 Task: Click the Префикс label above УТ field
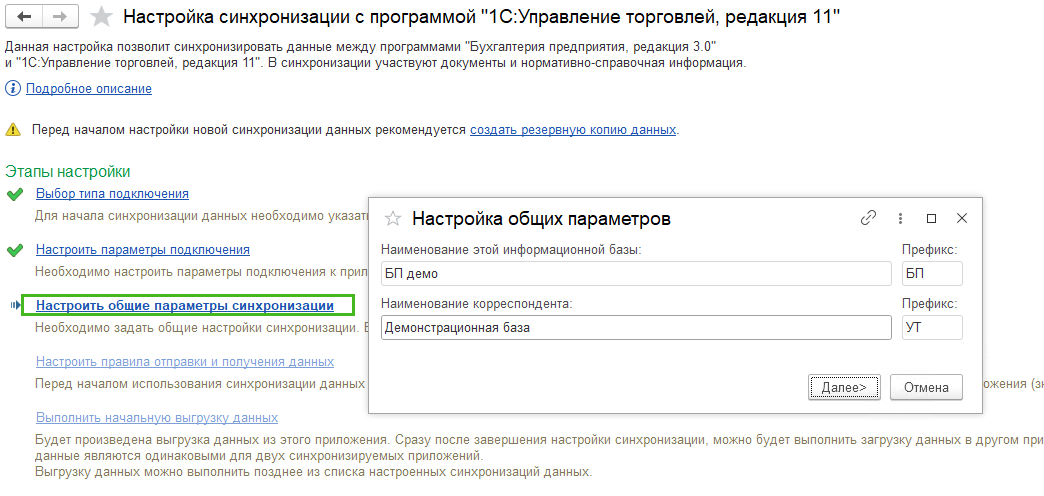pos(929,304)
